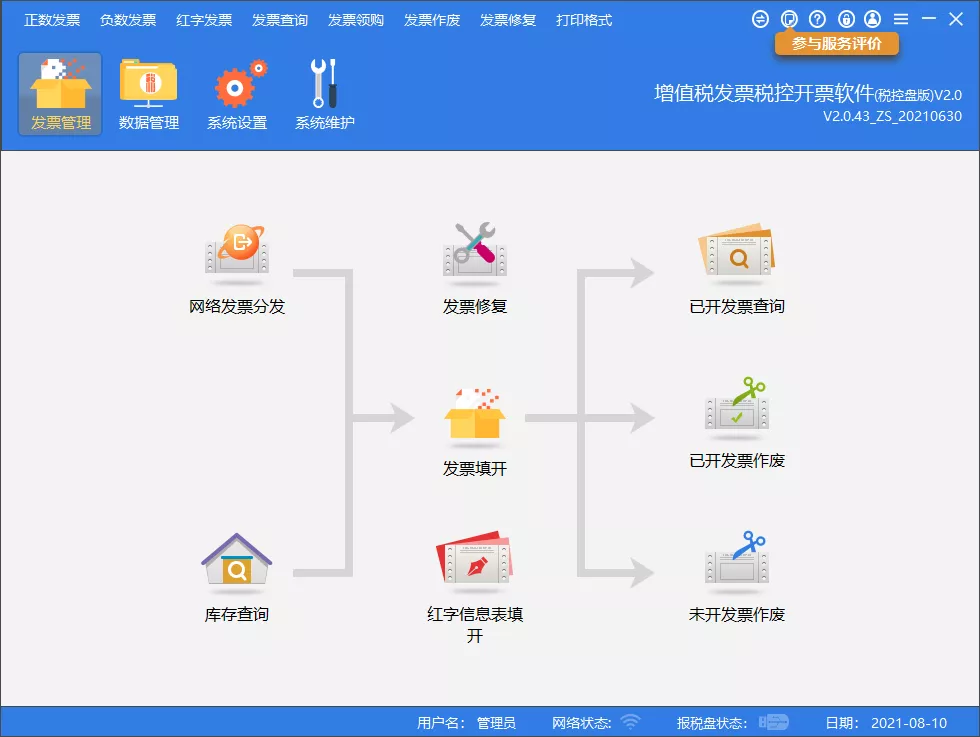Click the help question mark icon
The height and width of the screenshot is (737, 980).
coord(817,18)
